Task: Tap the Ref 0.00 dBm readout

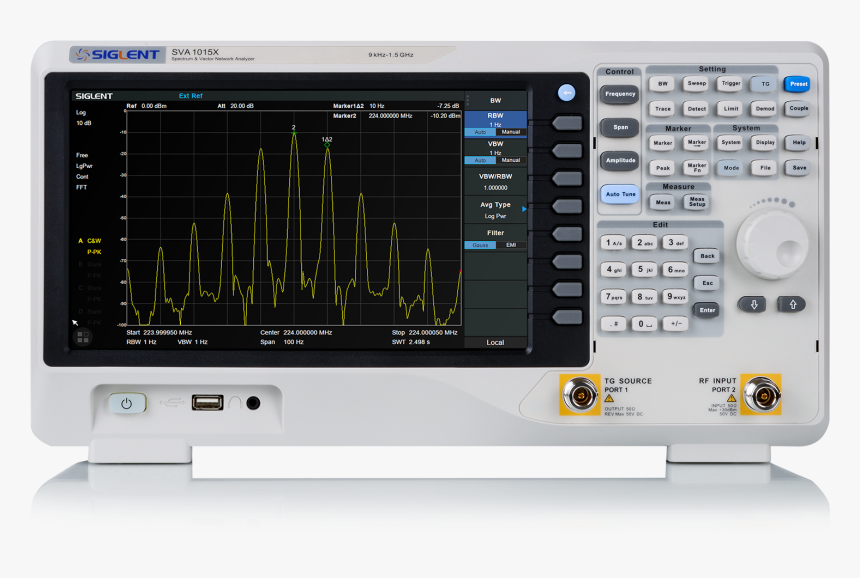Action: pyautogui.click(x=146, y=106)
